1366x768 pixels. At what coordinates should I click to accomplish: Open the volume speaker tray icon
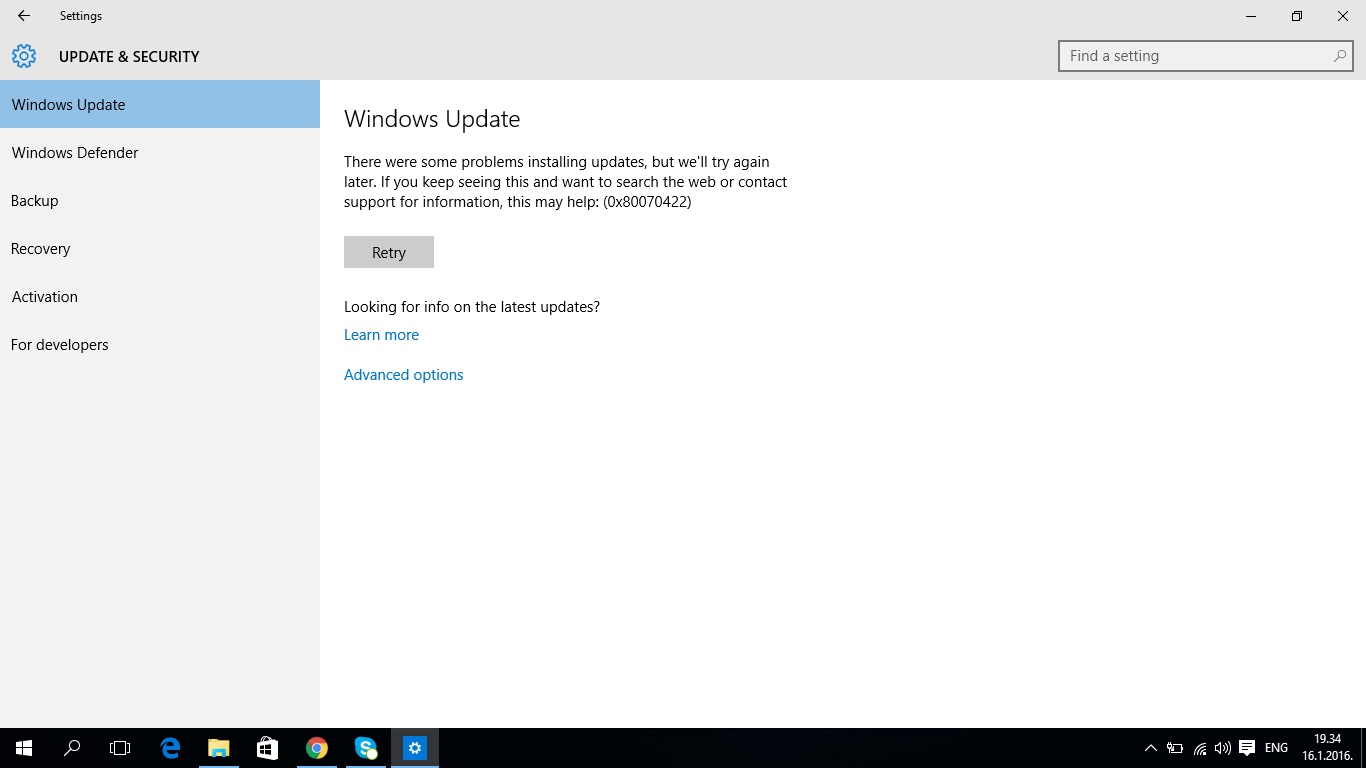[1222, 748]
